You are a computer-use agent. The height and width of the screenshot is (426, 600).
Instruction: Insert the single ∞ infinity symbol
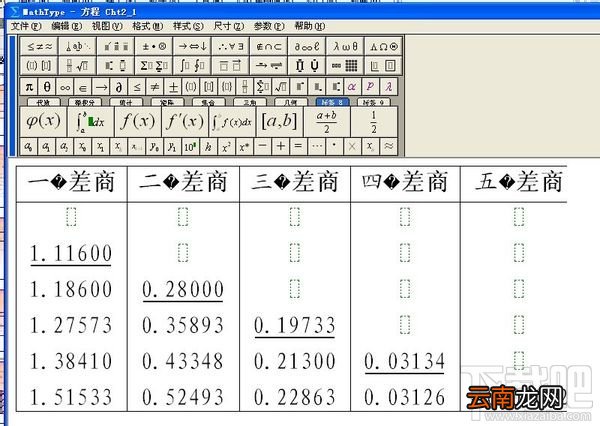(x=65, y=87)
